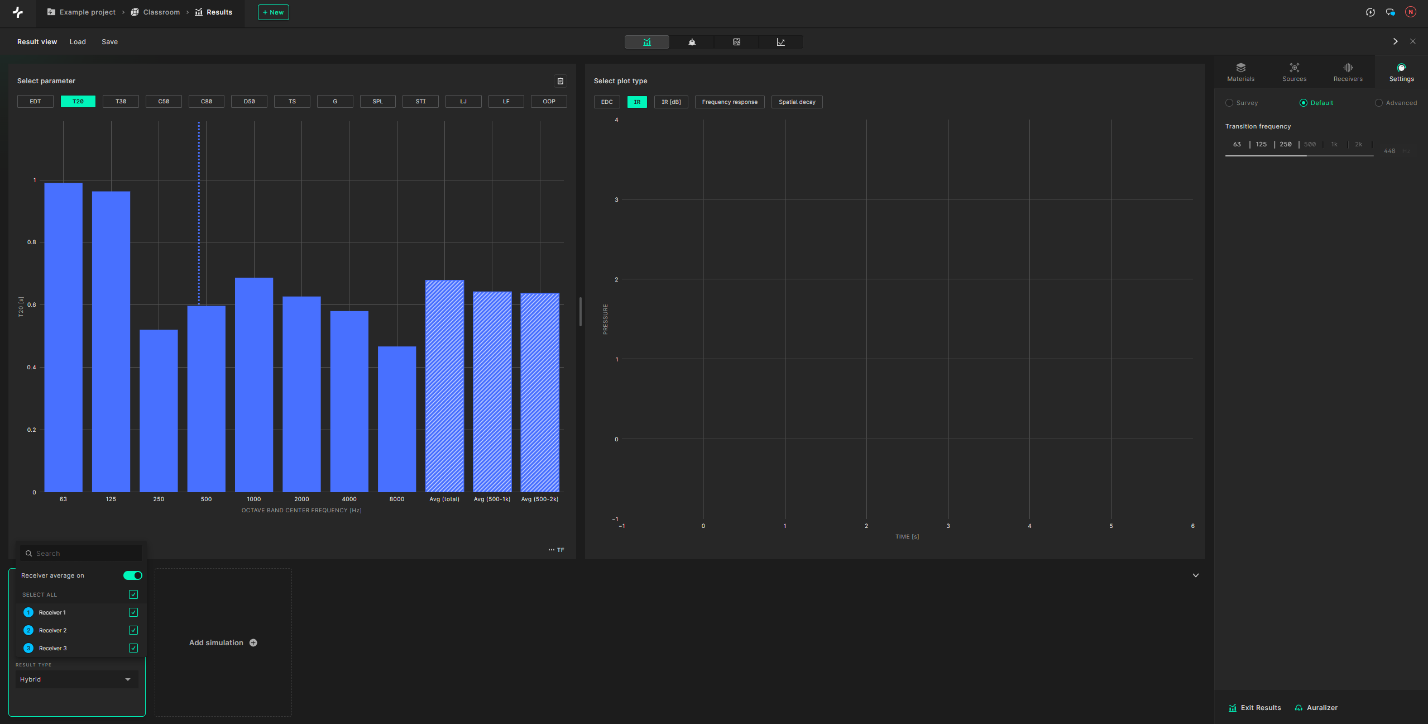Click the Receiver 3 numbered badge

tap(29, 648)
